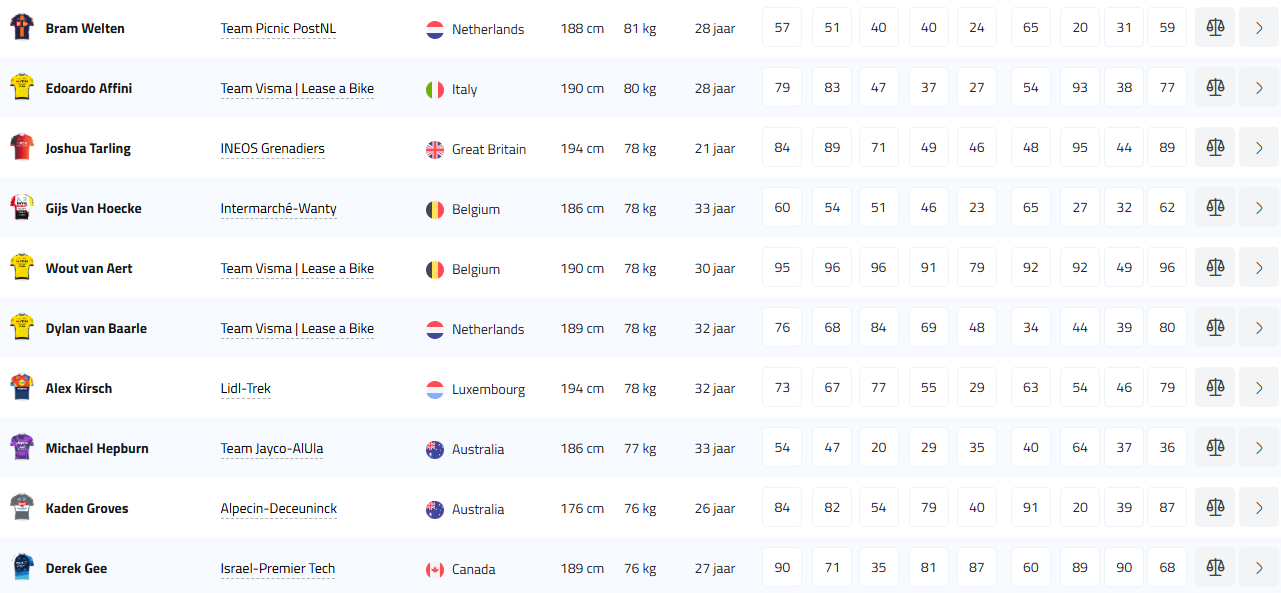Click Michael Hepburn chevron arrow button
The height and width of the screenshot is (593, 1281).
click(x=1259, y=448)
